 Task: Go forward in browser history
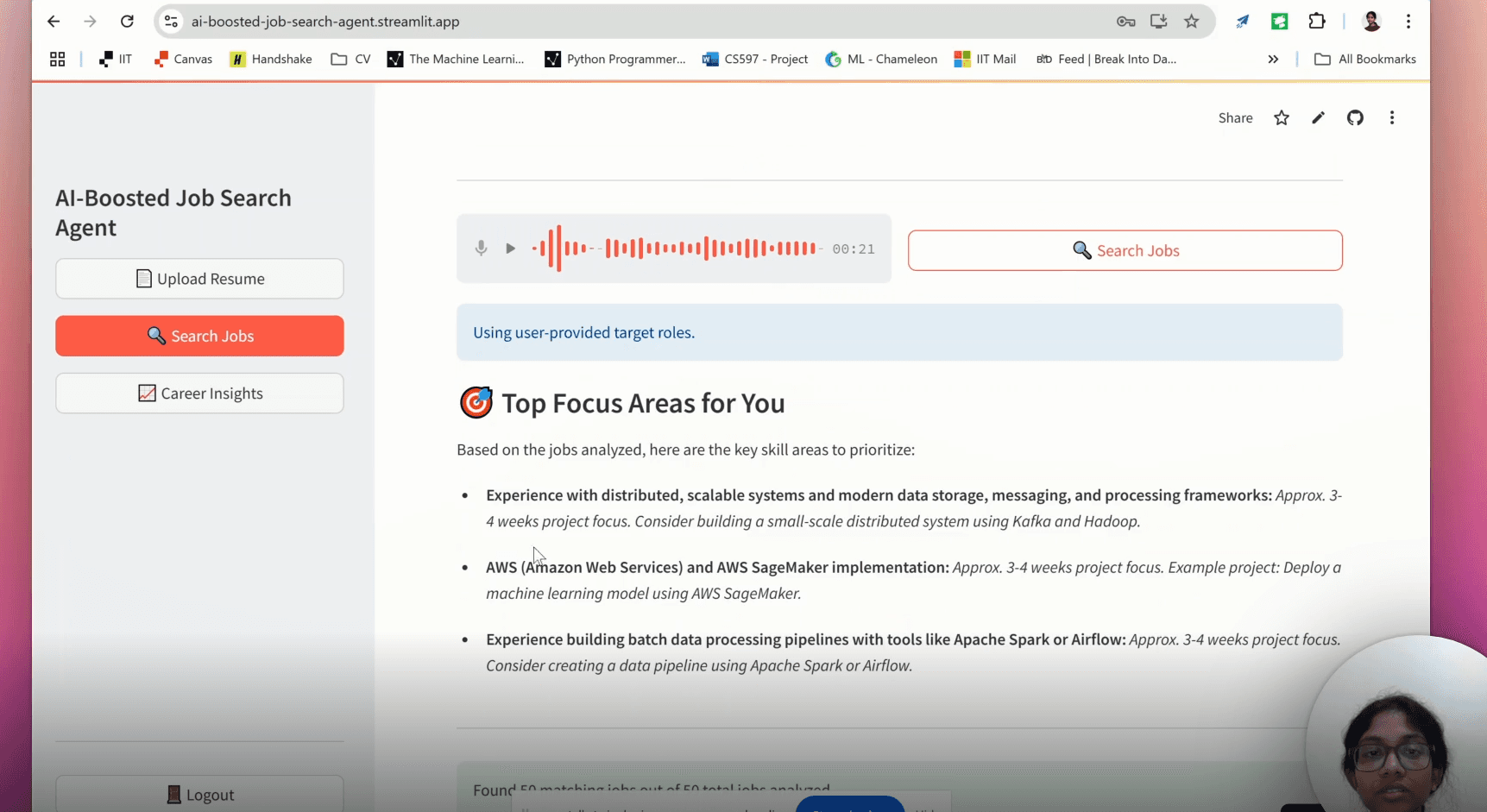click(91, 22)
